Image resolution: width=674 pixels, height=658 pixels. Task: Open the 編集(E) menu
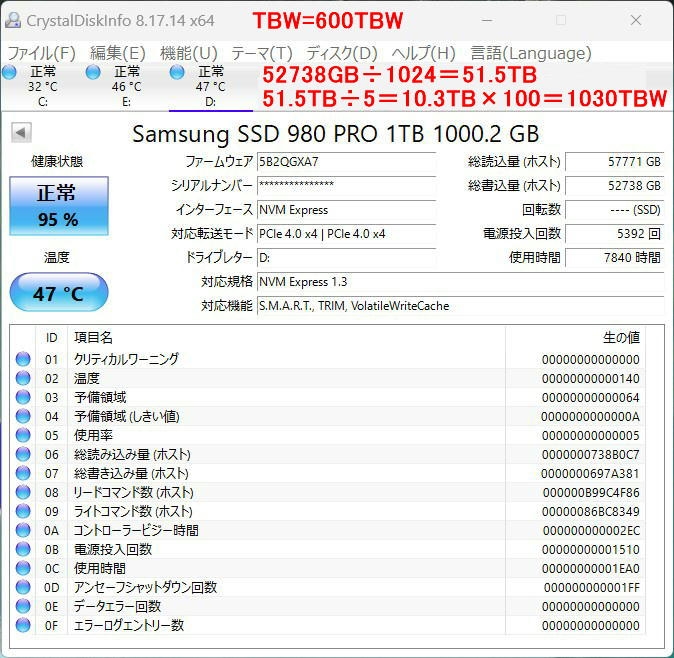coord(118,53)
